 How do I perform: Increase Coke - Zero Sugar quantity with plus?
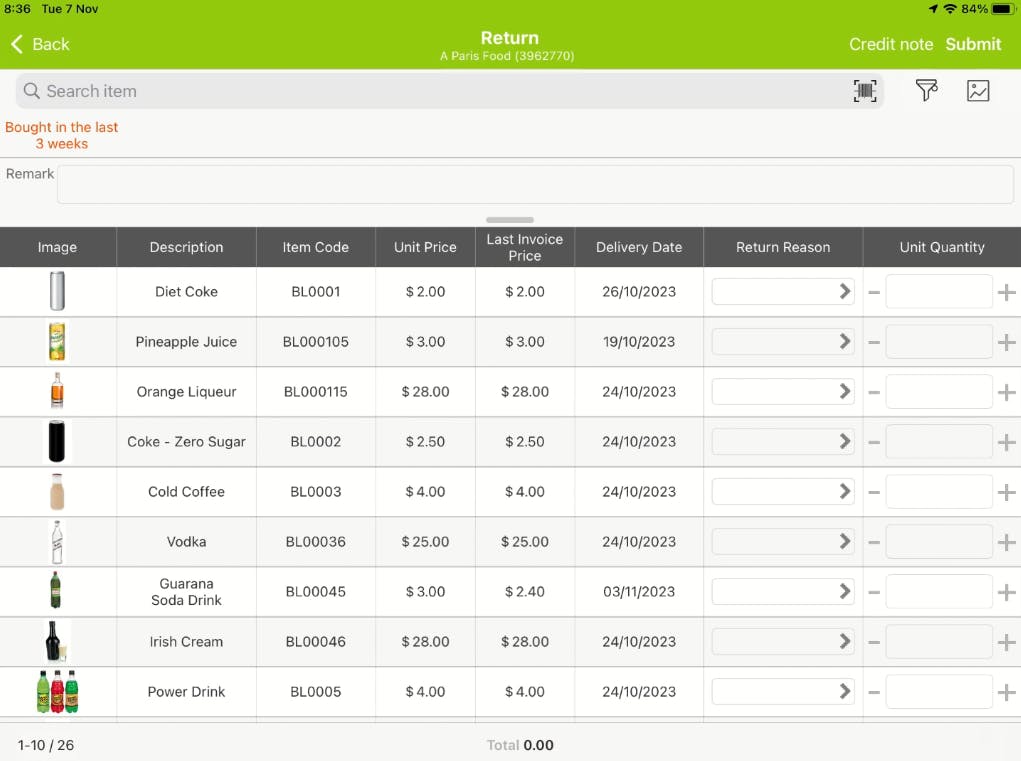pos(1007,443)
